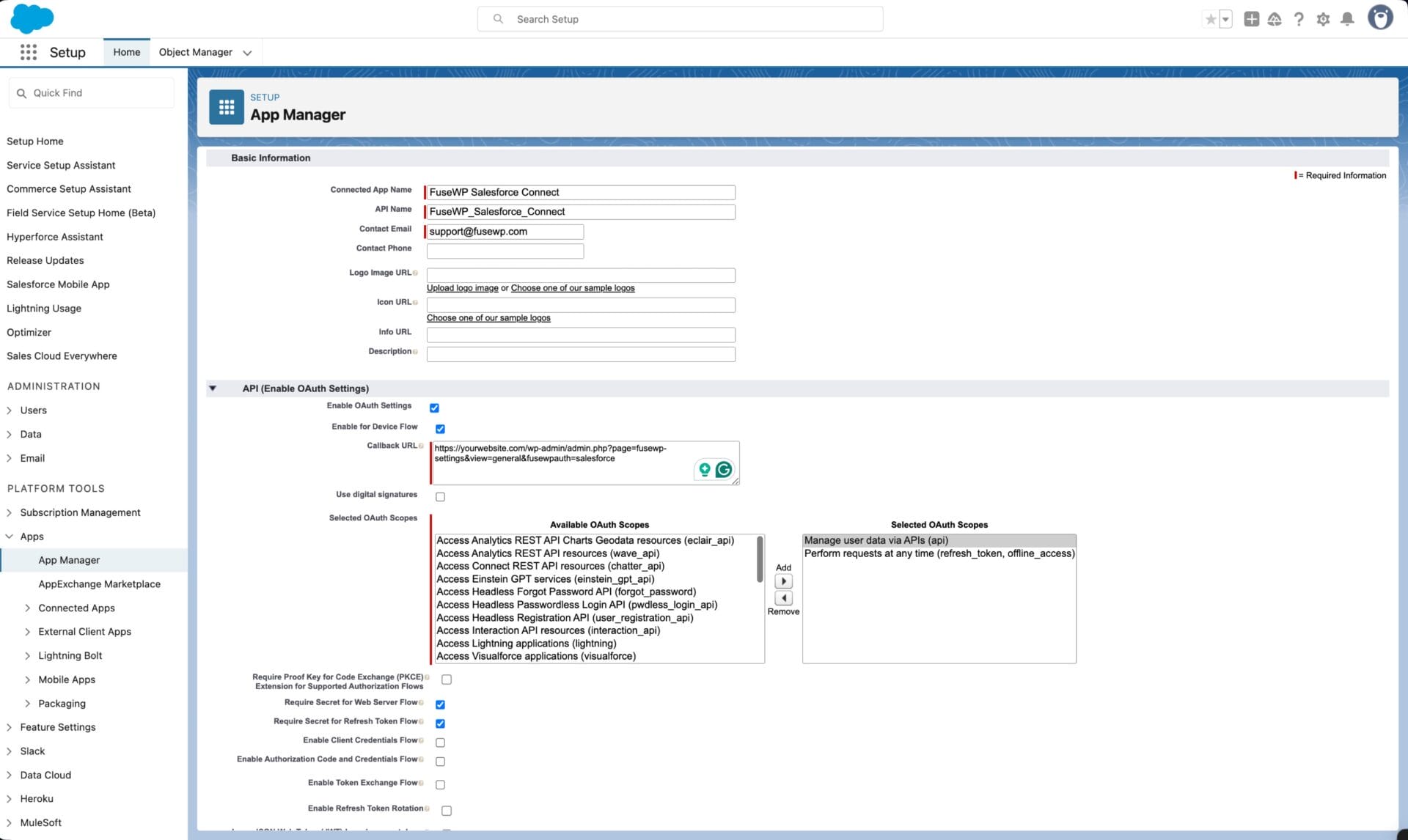Click sample logos link under Logo Image URL

[x=573, y=288]
